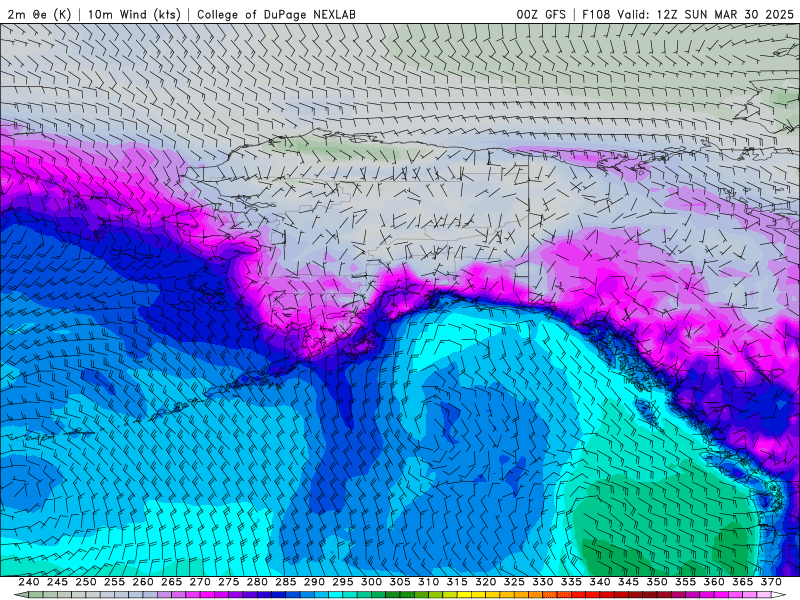Click the 360 value on the color scale

pos(714,582)
